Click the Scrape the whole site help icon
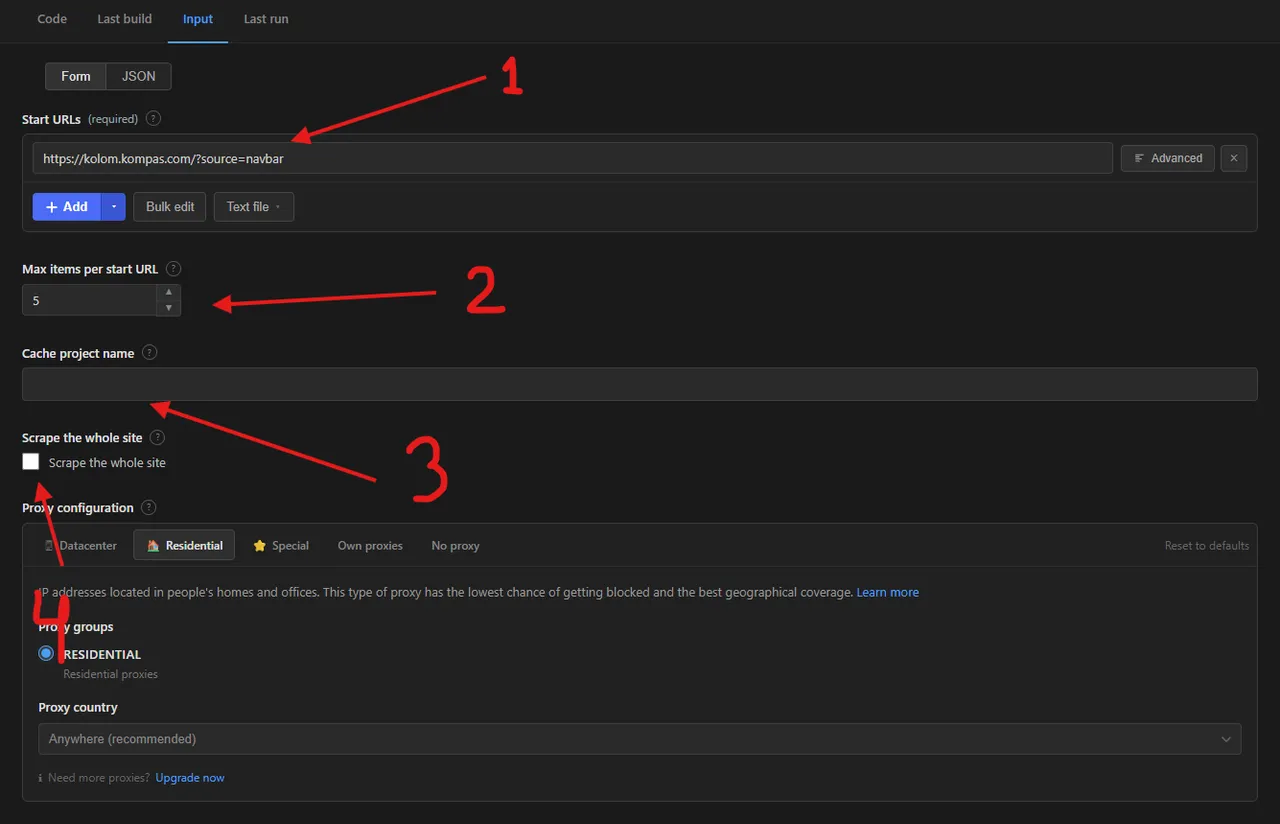The height and width of the screenshot is (824, 1280). [157, 438]
